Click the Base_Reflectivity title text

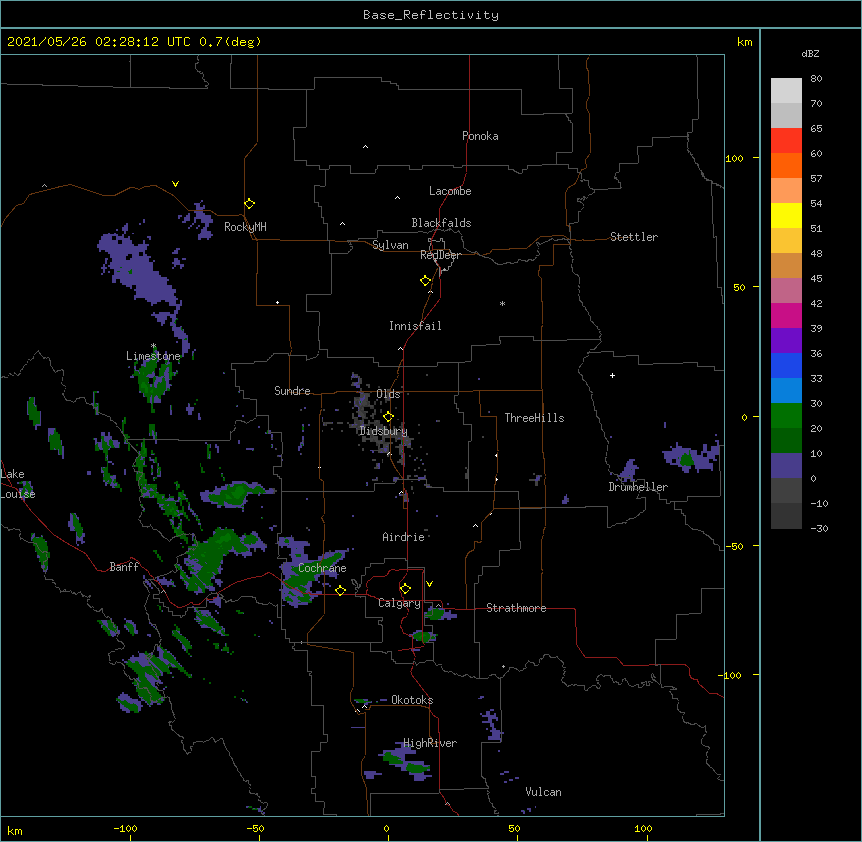(431, 15)
